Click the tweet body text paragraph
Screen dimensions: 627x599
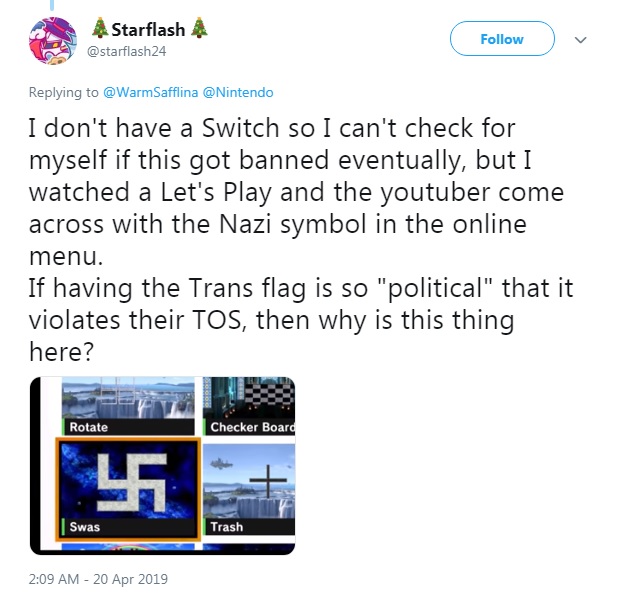tap(301, 240)
